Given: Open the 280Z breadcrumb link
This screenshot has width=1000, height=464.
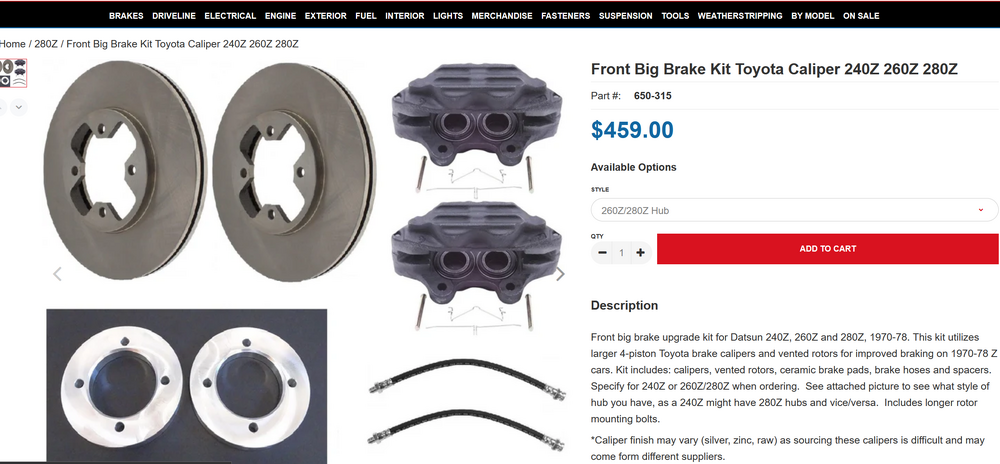Looking at the screenshot, I should (46, 44).
